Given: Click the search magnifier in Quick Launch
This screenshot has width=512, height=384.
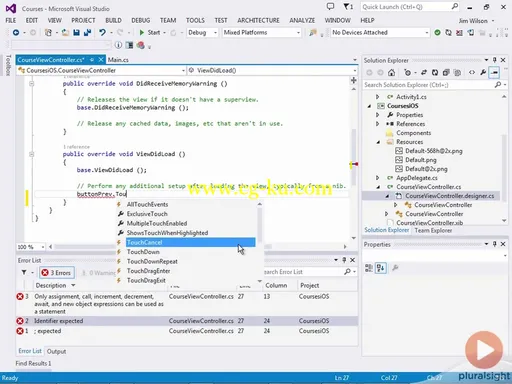Looking at the screenshot, I should click(x=455, y=7).
